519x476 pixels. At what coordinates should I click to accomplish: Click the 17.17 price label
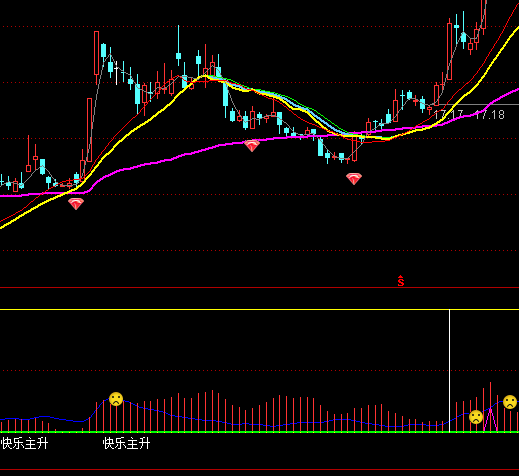pos(448,115)
